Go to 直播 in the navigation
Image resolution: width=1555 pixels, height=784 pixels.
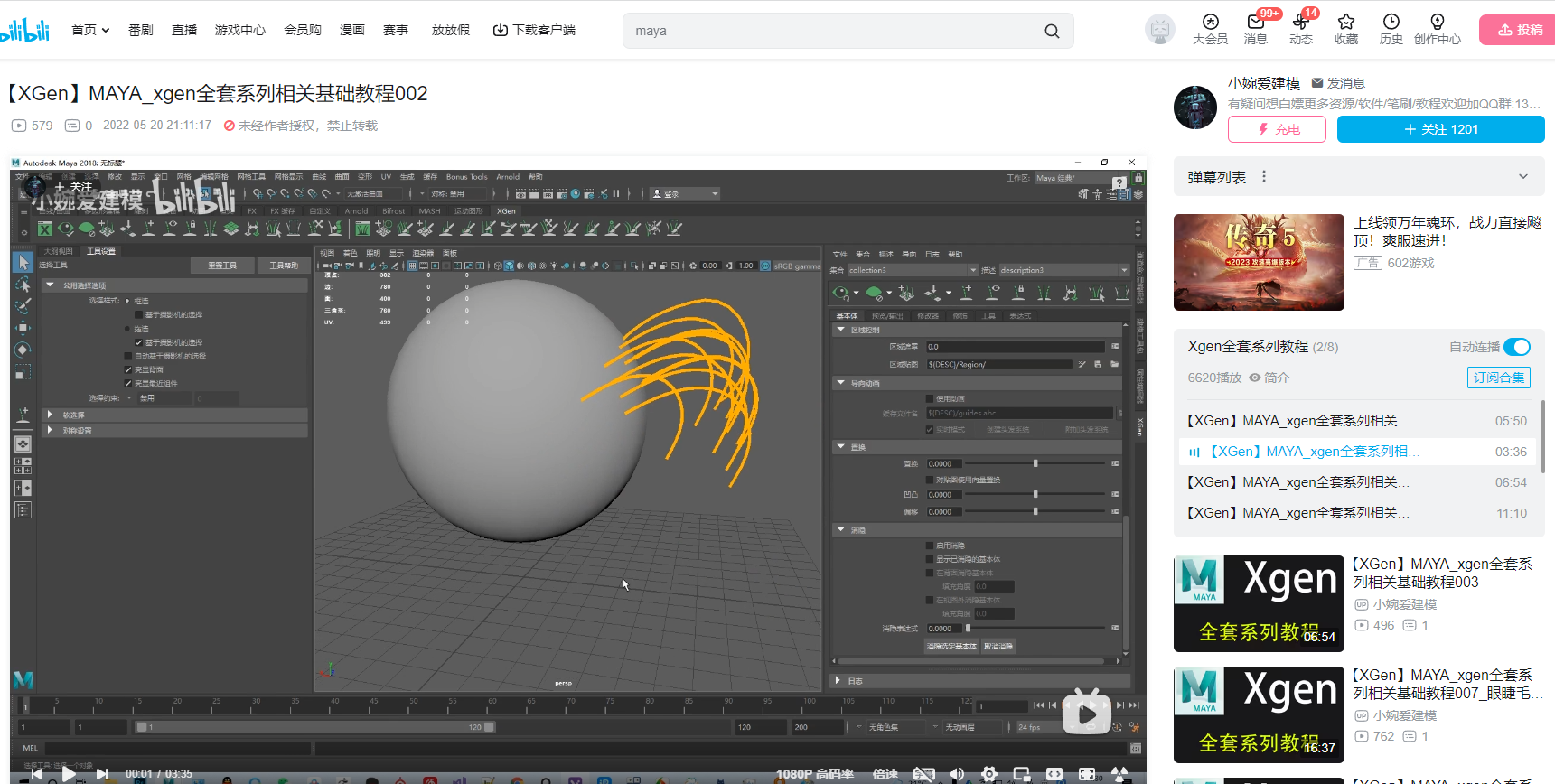click(x=184, y=30)
